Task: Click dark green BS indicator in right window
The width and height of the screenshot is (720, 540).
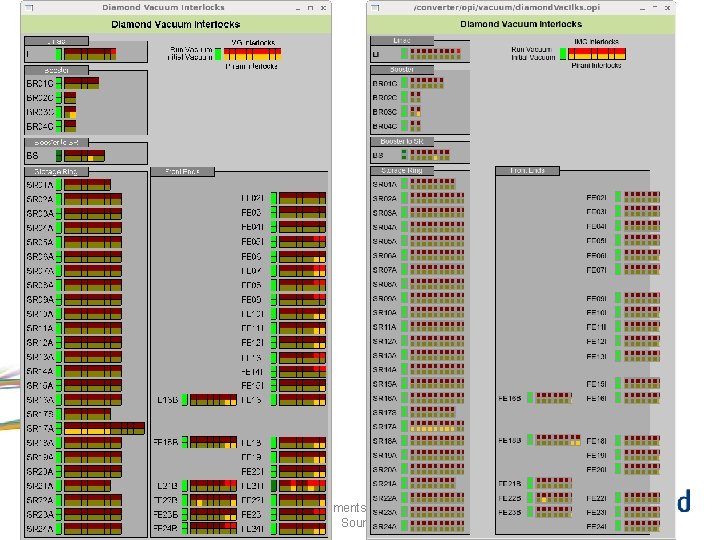Action: pos(404,155)
